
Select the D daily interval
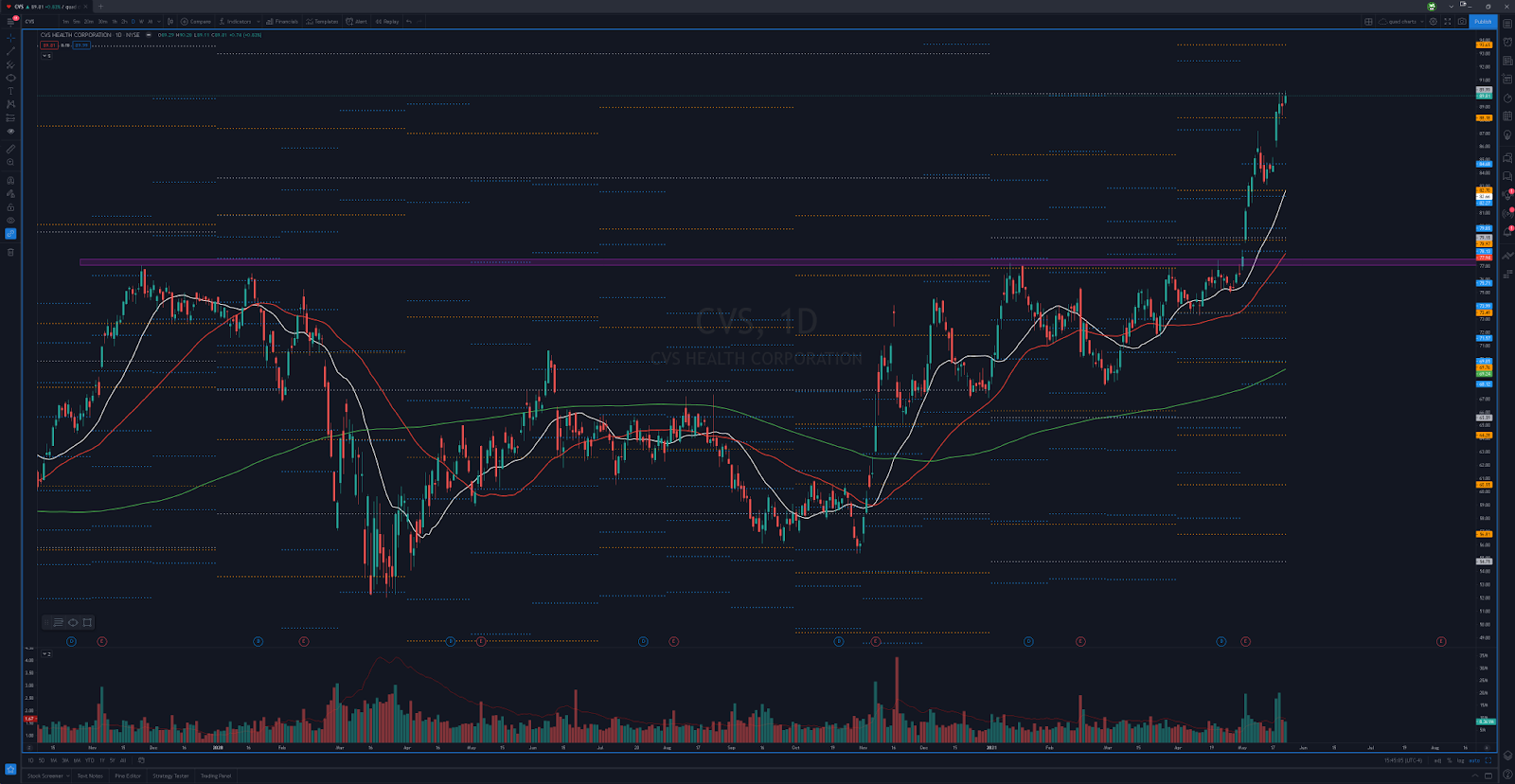tap(133, 21)
